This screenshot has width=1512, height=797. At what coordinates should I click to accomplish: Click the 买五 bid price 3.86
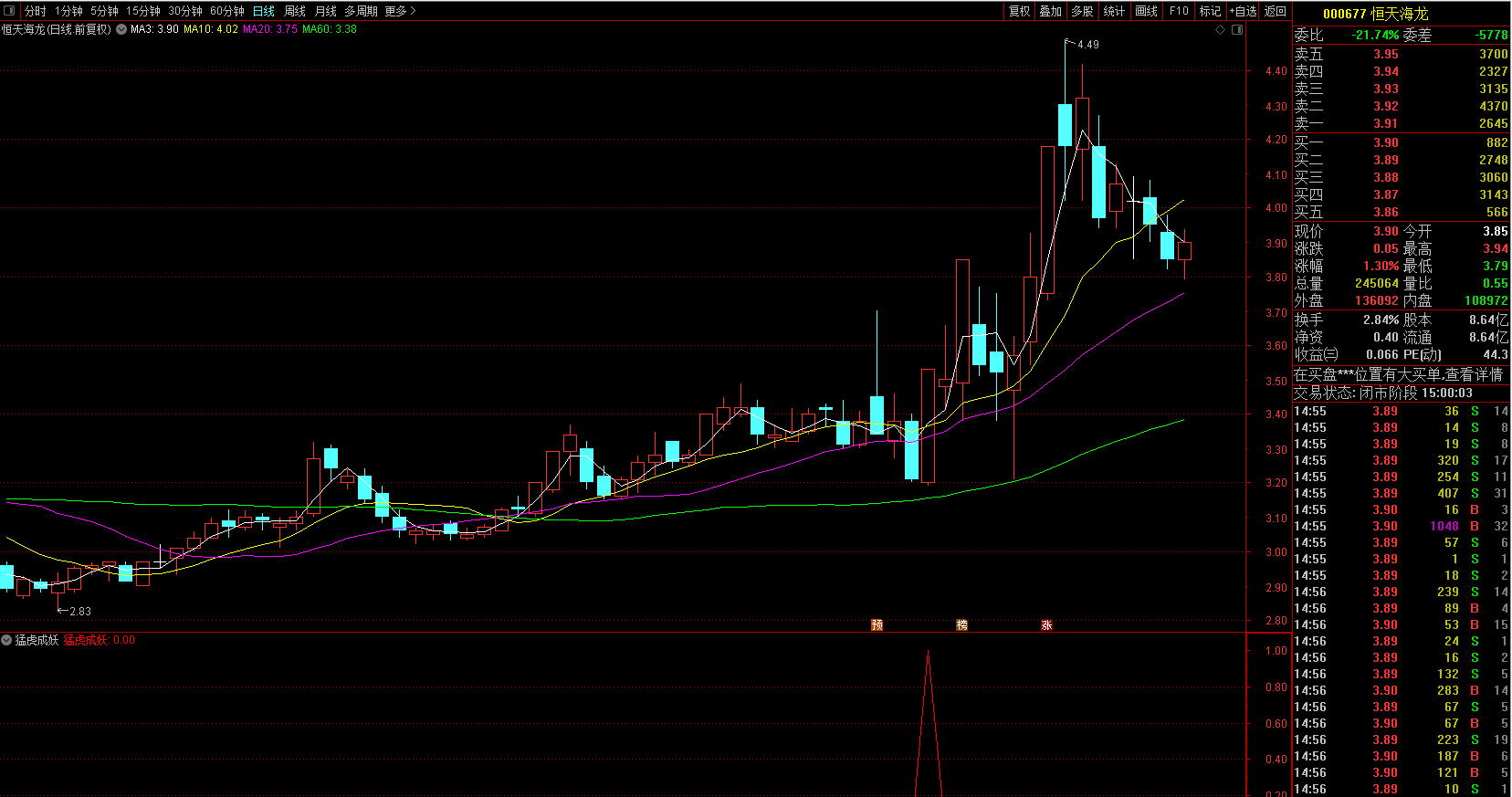pos(1386,212)
